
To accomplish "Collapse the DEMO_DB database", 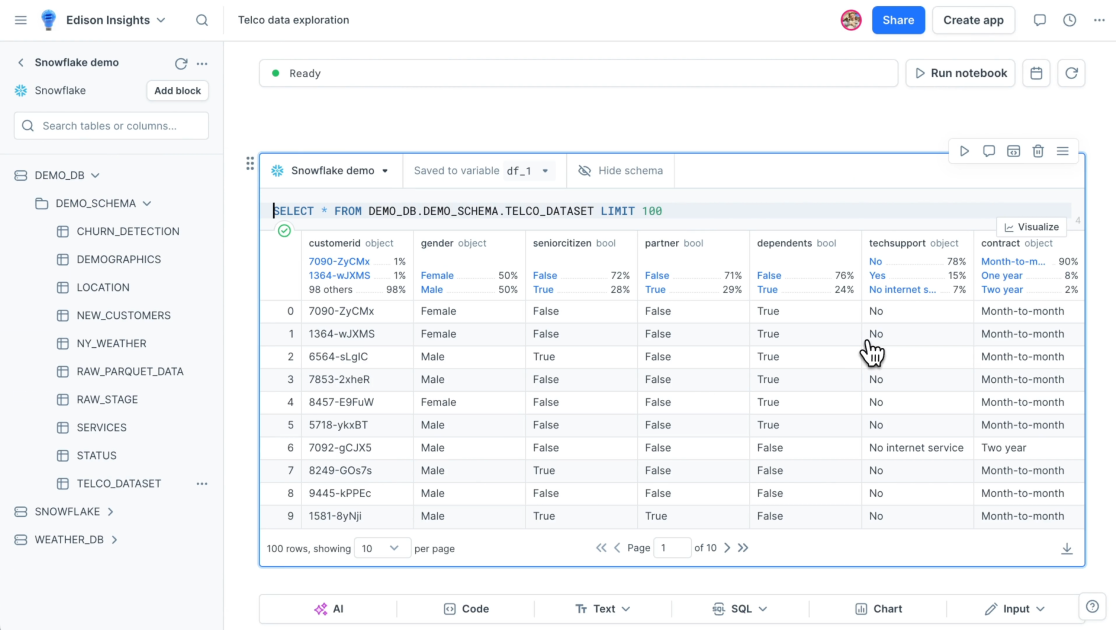I will (x=95, y=175).
